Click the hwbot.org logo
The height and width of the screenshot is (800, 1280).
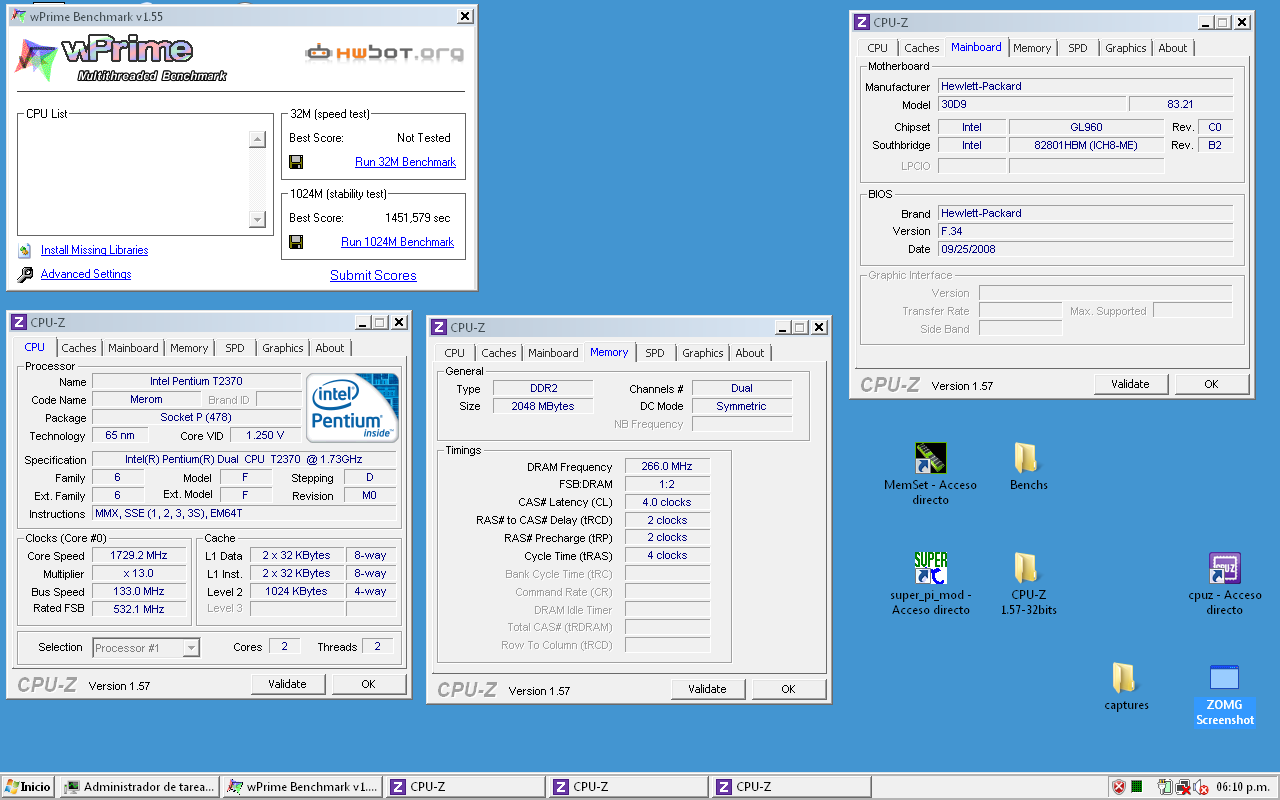pos(384,52)
